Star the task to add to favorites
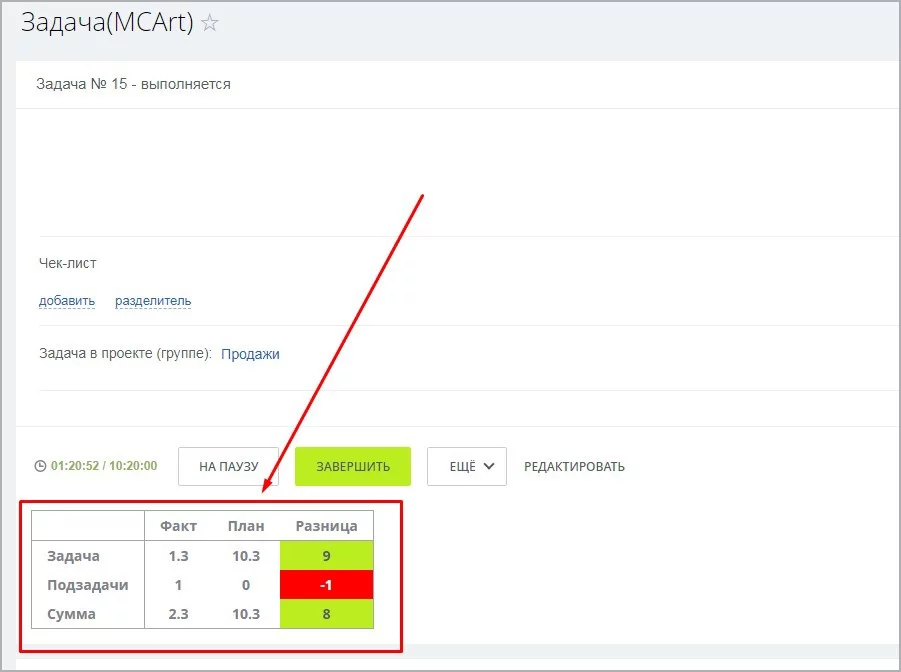The height and width of the screenshot is (672, 901). (209, 24)
